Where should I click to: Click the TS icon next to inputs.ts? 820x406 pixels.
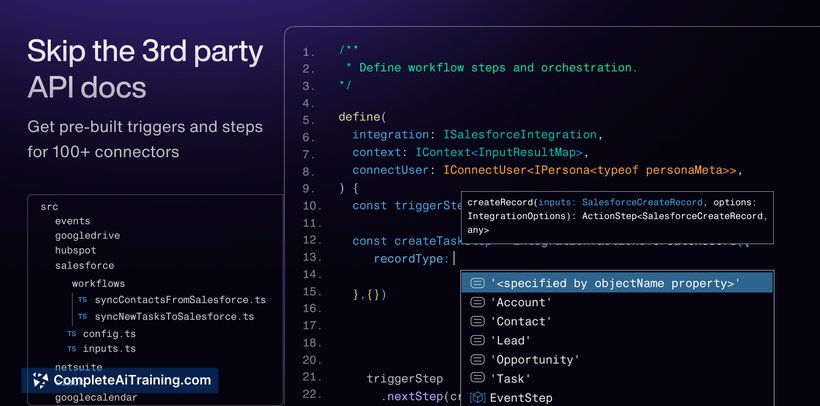click(x=72, y=348)
